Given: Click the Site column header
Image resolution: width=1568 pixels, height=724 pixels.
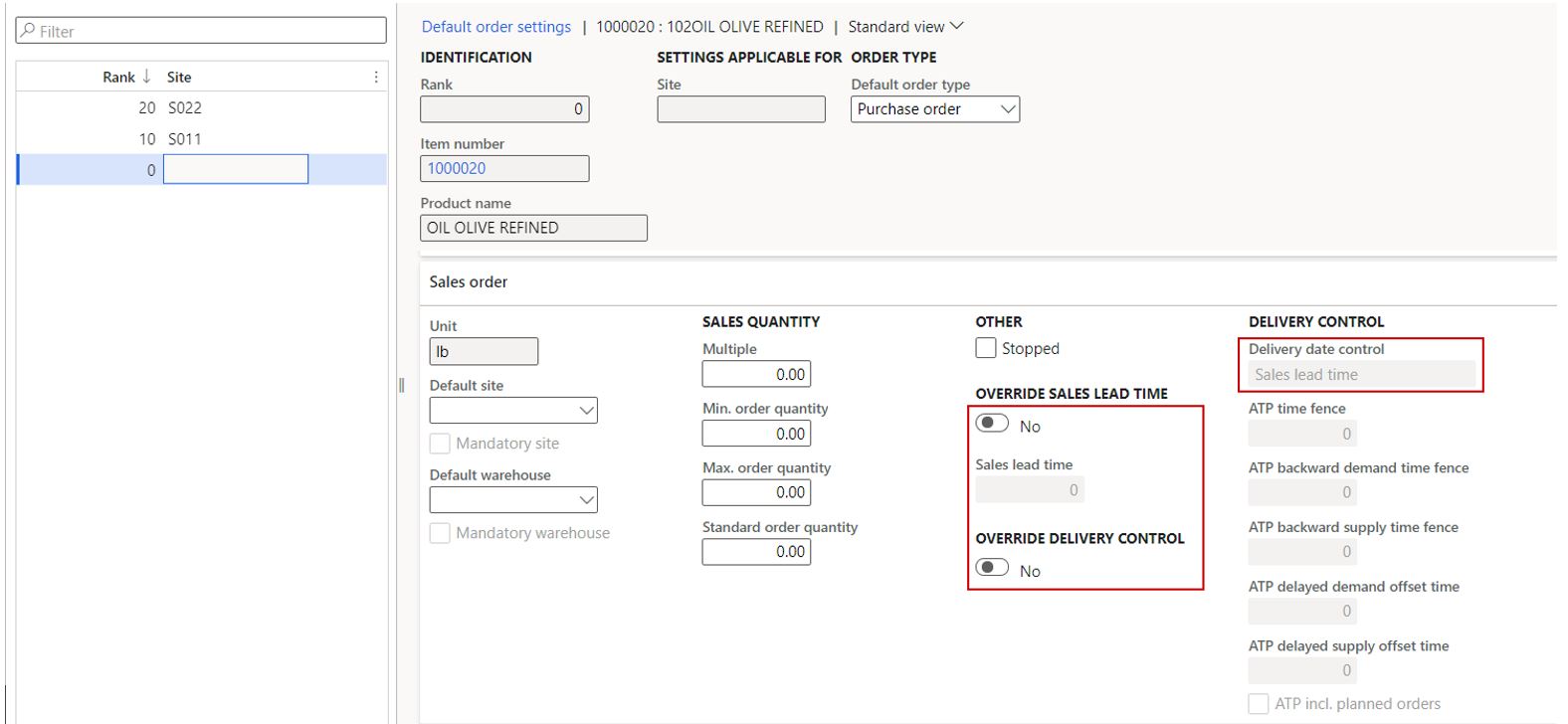Looking at the screenshot, I should pyautogui.click(x=179, y=77).
